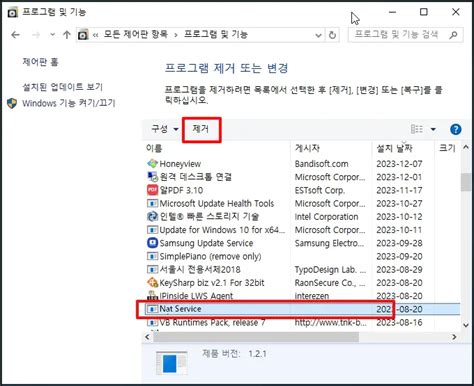
Task: Click vertical scrollbar down arrow
Action: pyautogui.click(x=466, y=325)
